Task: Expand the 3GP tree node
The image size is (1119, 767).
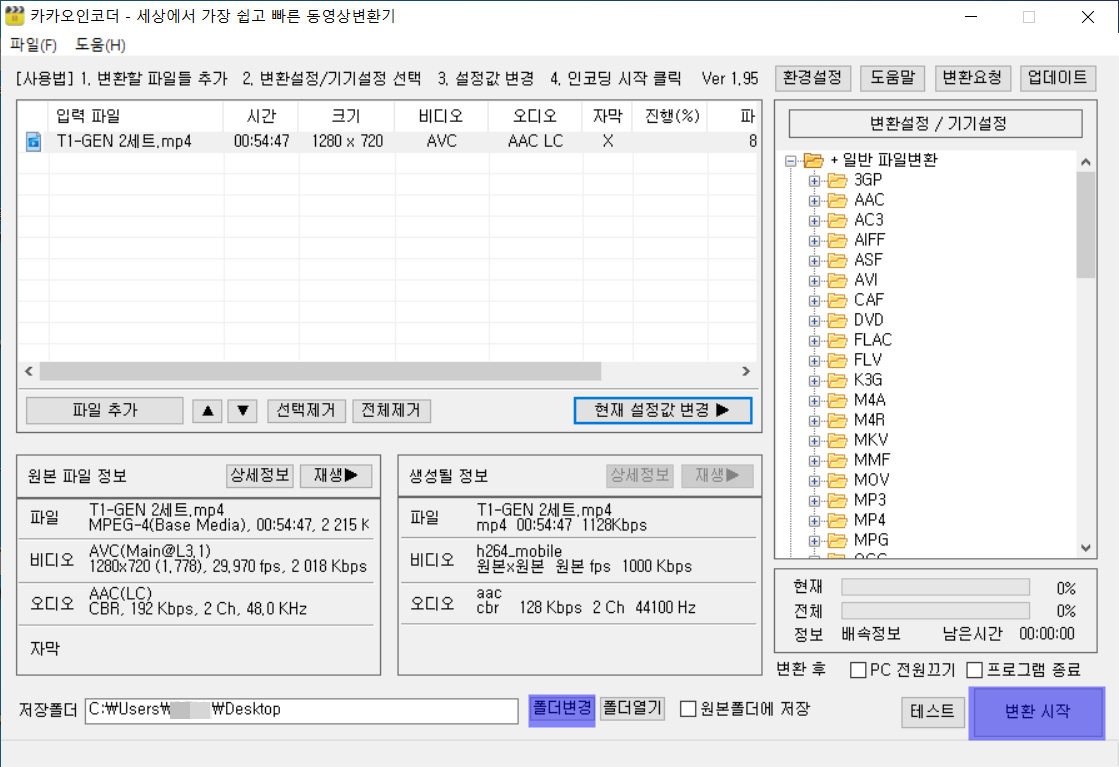Action: tap(814, 181)
